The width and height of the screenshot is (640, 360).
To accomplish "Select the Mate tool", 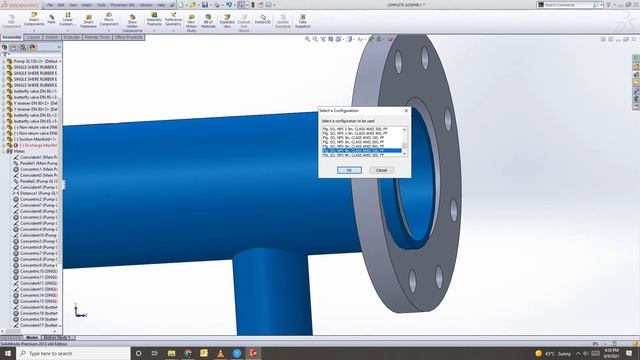I will 51,19.
